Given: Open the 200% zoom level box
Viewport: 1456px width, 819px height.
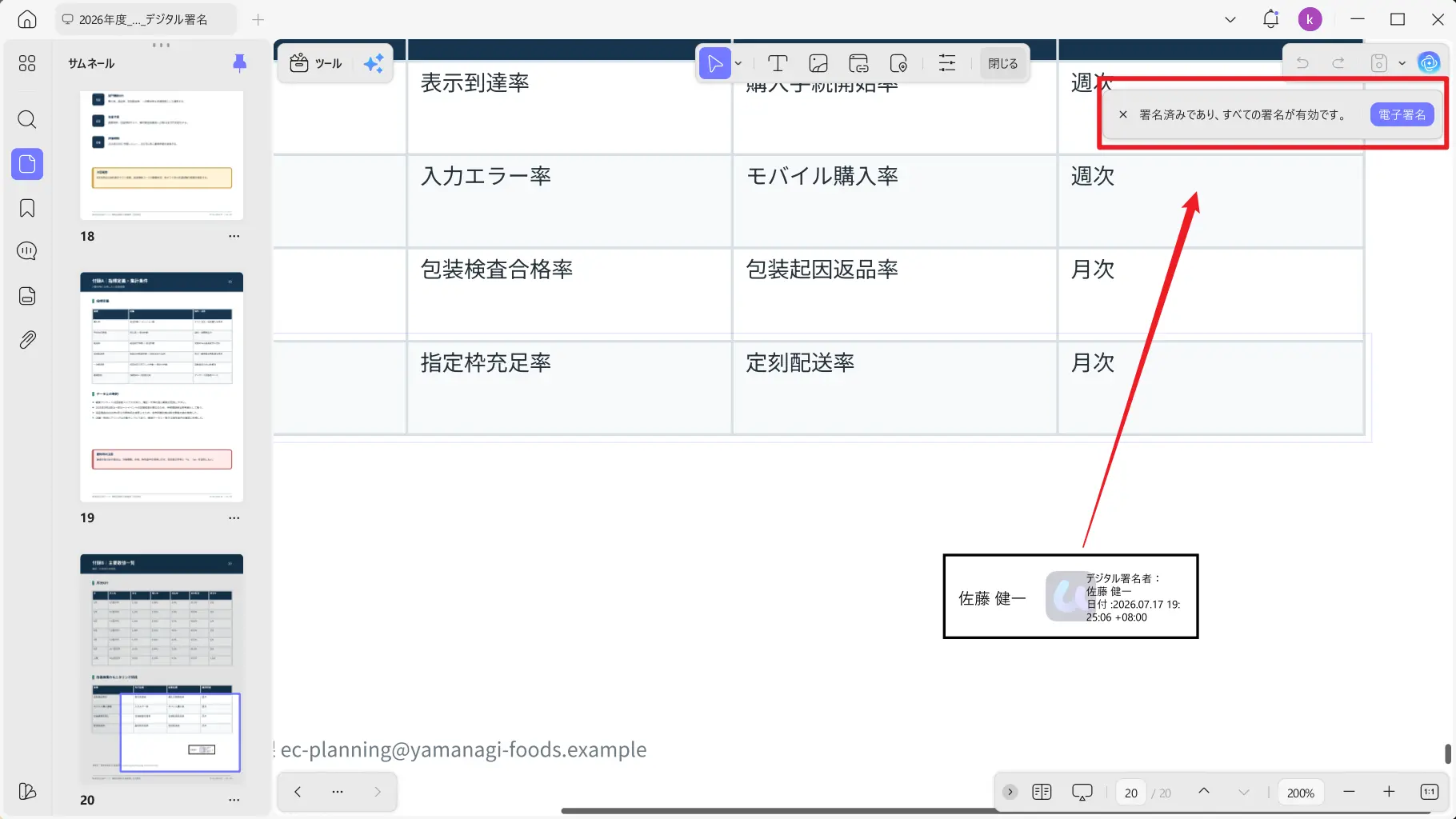Looking at the screenshot, I should (x=1300, y=793).
